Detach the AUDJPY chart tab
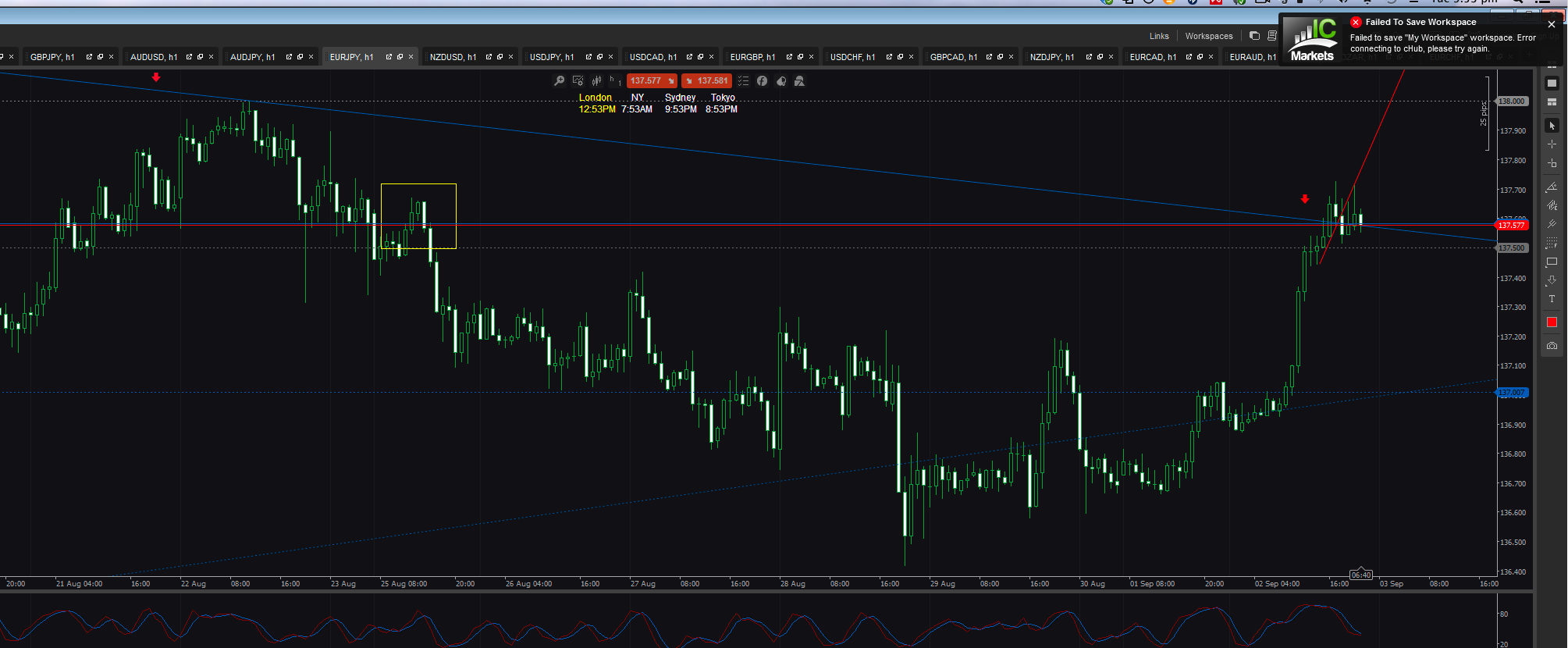The width and height of the screenshot is (1568, 648). (x=289, y=57)
